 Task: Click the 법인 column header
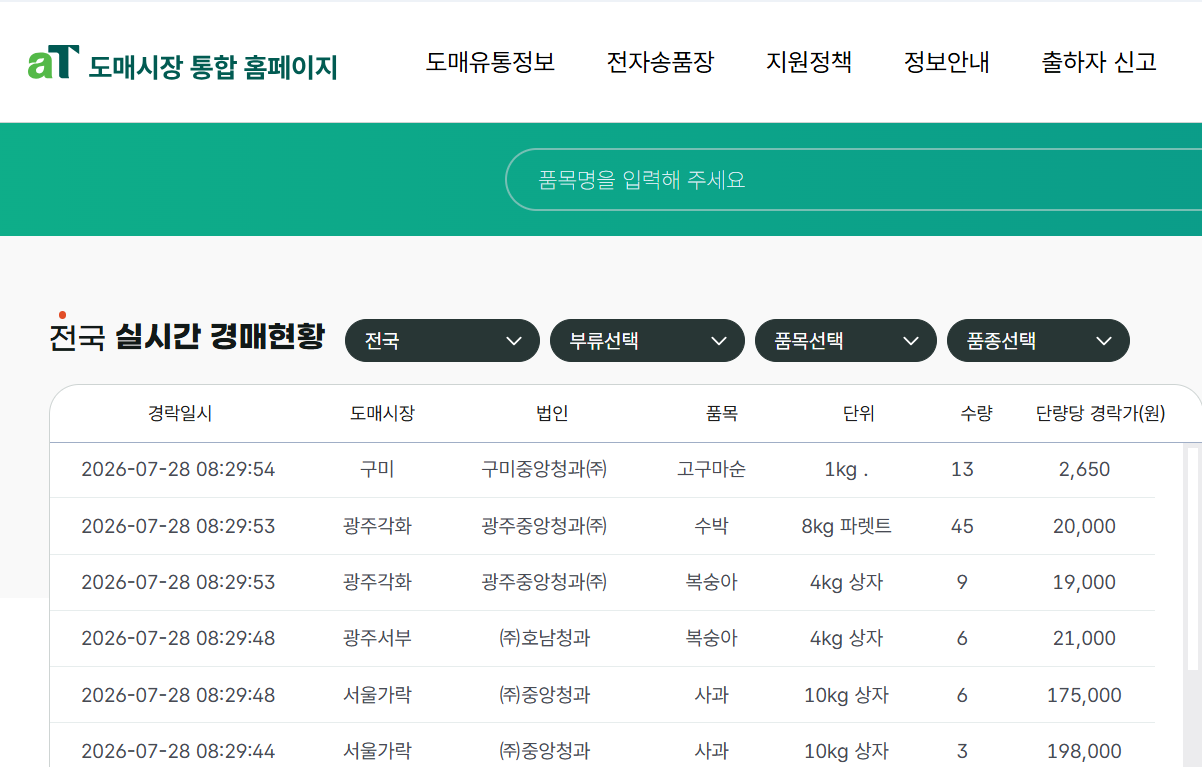pyautogui.click(x=552, y=413)
